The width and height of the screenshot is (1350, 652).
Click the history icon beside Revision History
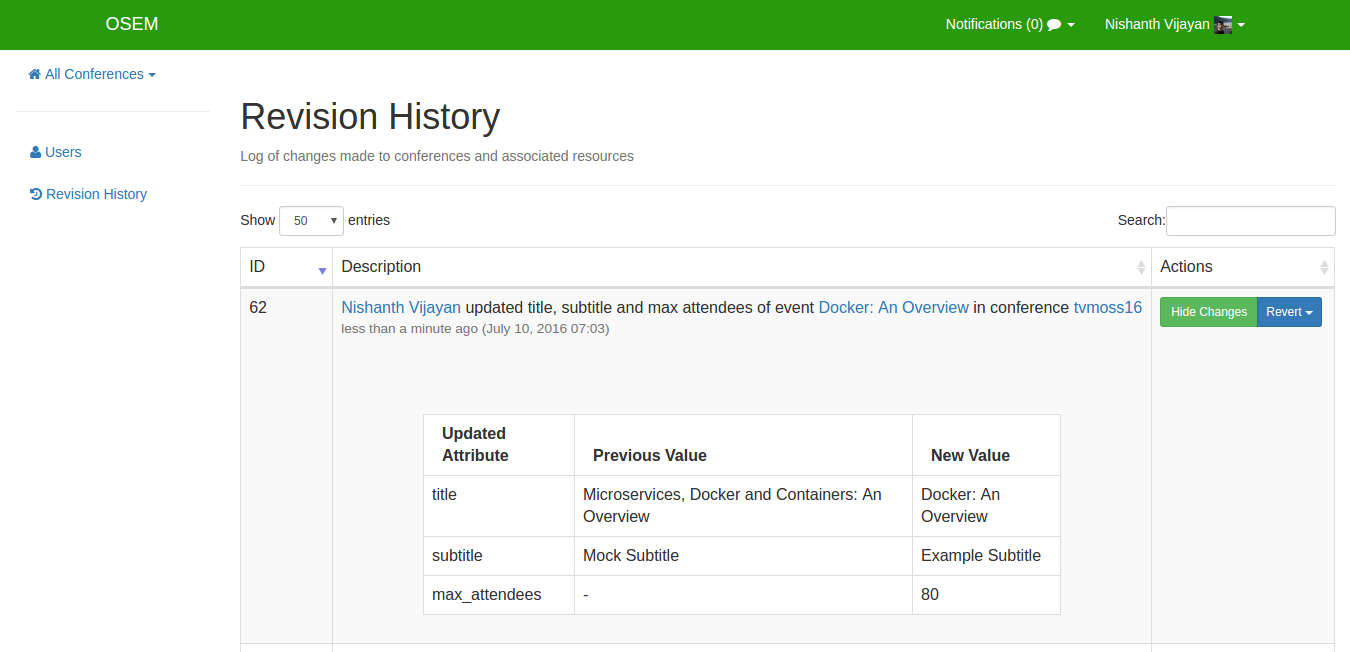(36, 194)
